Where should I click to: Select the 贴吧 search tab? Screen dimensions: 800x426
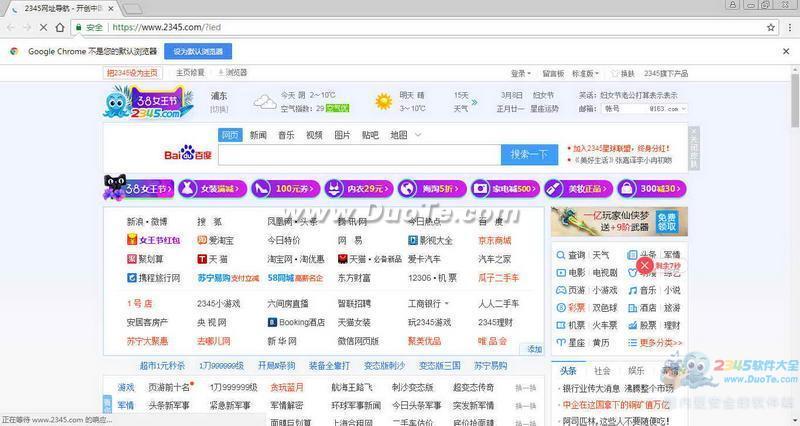click(x=370, y=135)
